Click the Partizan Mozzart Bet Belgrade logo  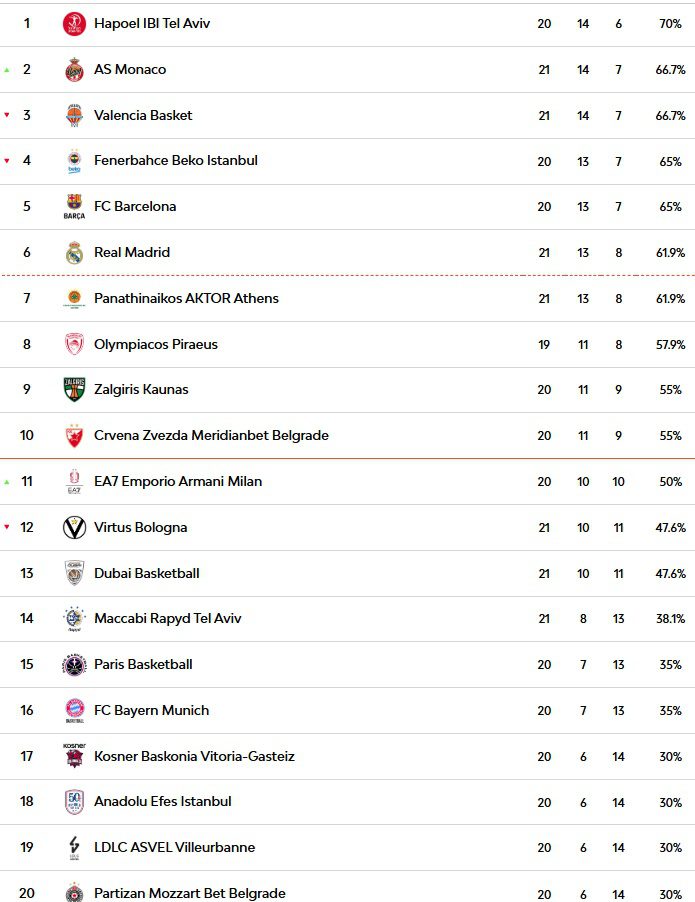tap(74, 892)
